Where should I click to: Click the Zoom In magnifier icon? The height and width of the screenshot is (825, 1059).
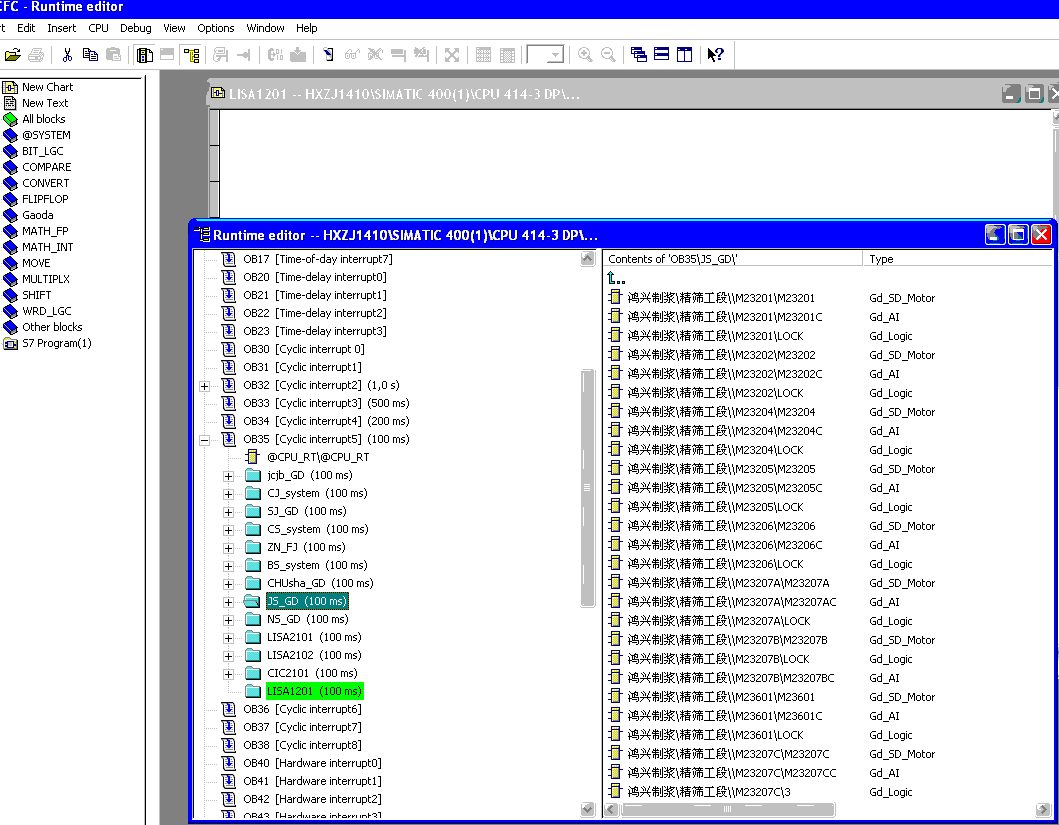pyautogui.click(x=585, y=55)
